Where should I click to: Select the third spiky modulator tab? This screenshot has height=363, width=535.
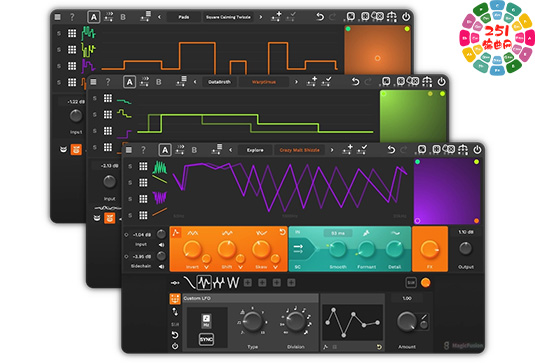218,282
